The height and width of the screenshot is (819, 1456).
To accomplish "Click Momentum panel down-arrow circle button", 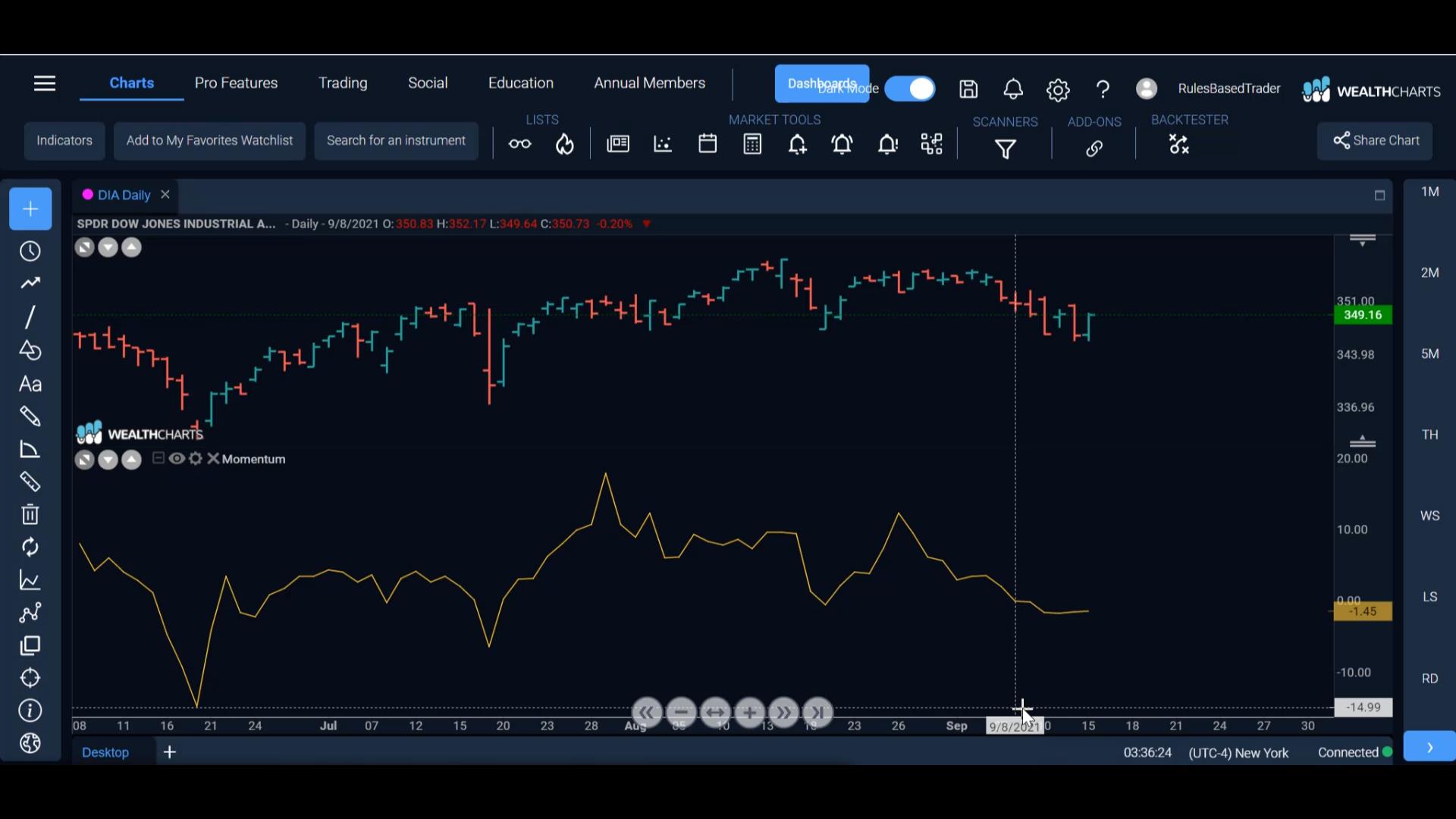I will coord(108,460).
